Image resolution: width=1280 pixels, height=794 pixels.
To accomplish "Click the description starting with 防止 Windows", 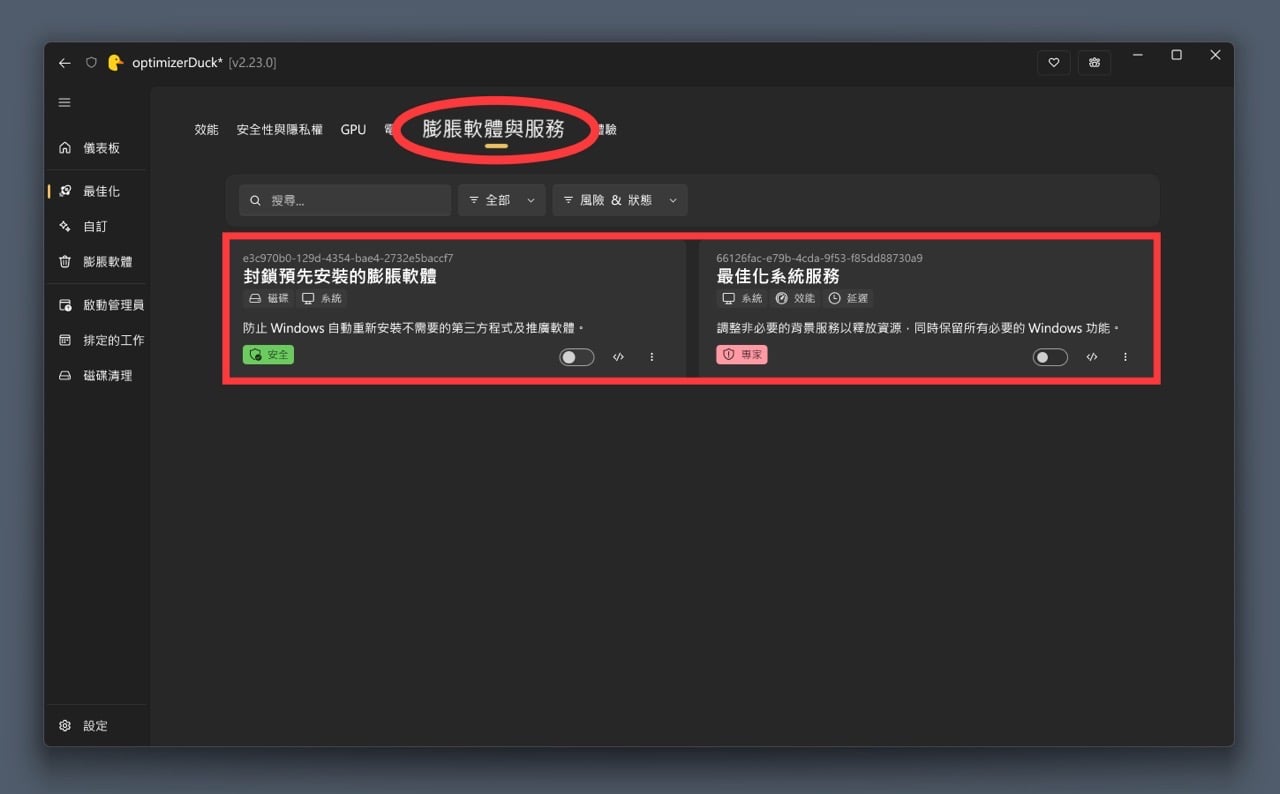I will click(413, 328).
